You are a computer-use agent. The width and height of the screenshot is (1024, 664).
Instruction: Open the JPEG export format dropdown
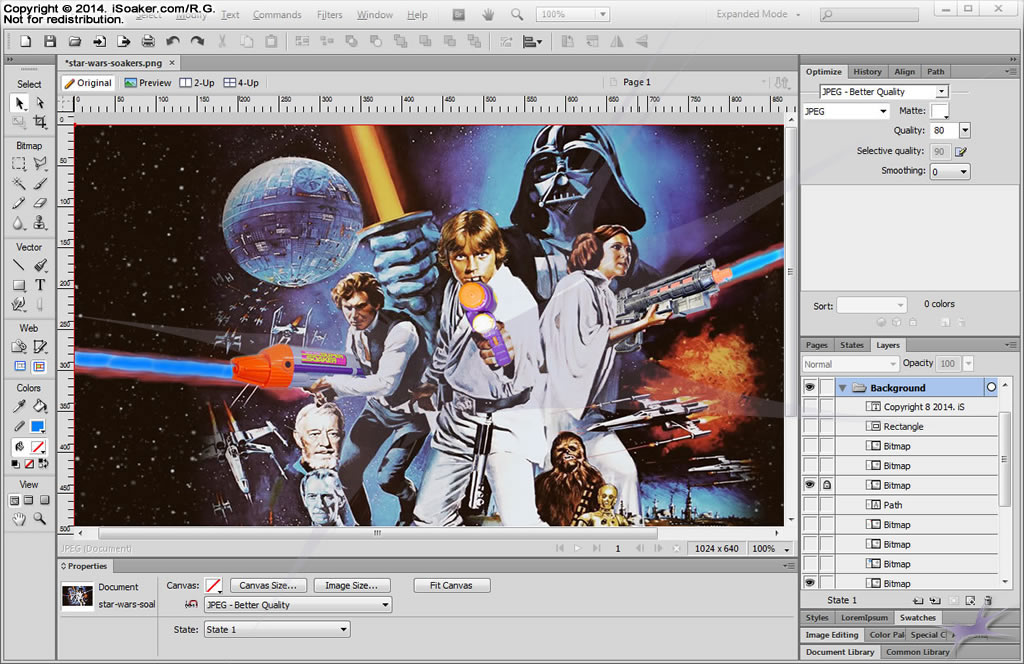(883, 111)
